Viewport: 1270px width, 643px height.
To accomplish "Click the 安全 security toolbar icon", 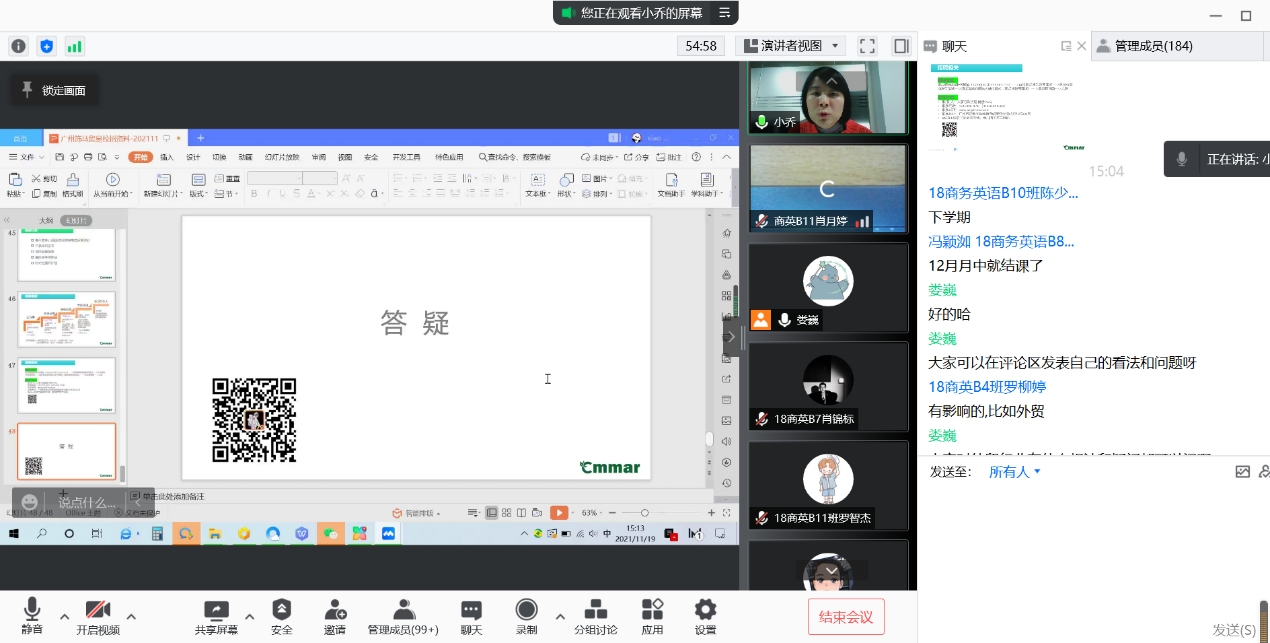I will (x=282, y=617).
